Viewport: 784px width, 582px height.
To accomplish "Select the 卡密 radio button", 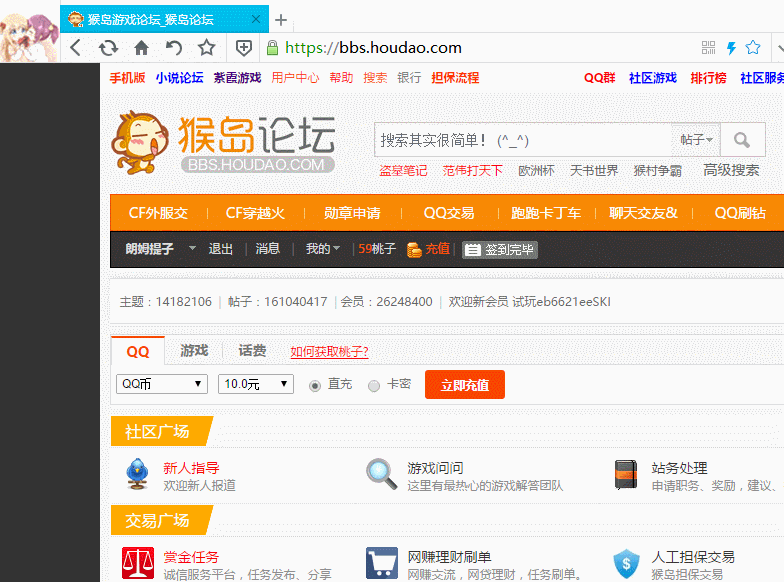I will (374, 386).
